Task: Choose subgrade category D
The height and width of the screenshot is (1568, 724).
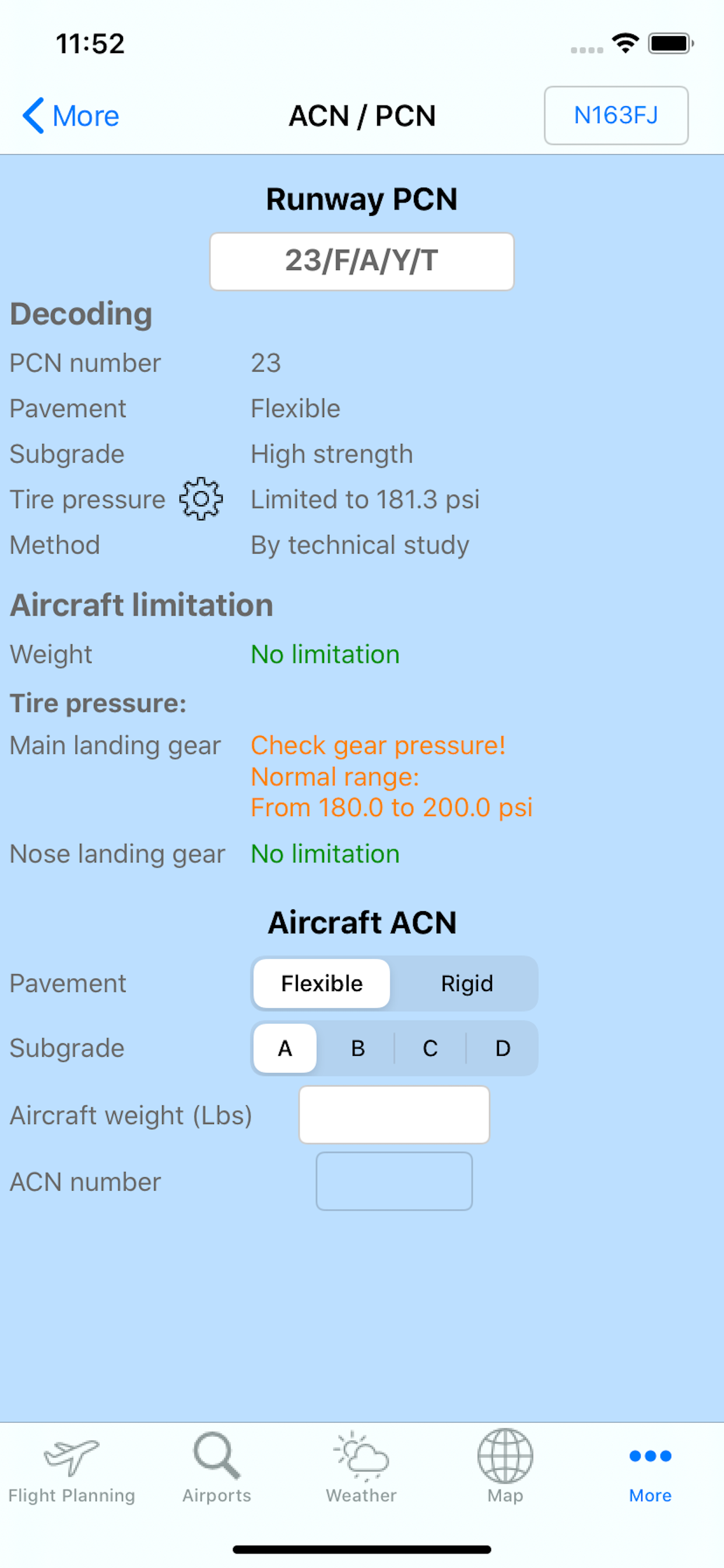Action: pos(502,1048)
